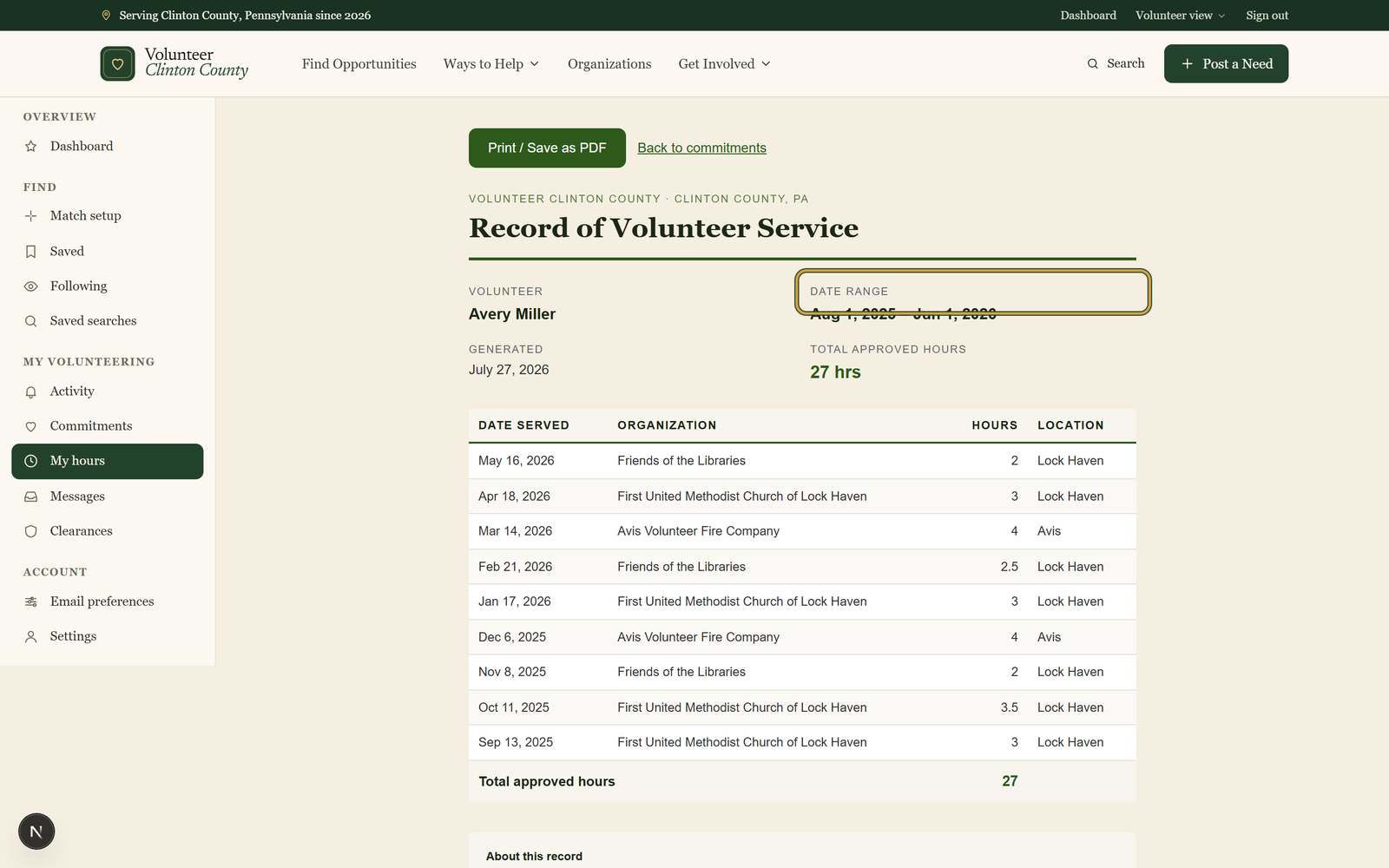Click the Volunteer Clinton County heart logo
Viewport: 1389px width, 868px height.
tap(117, 63)
